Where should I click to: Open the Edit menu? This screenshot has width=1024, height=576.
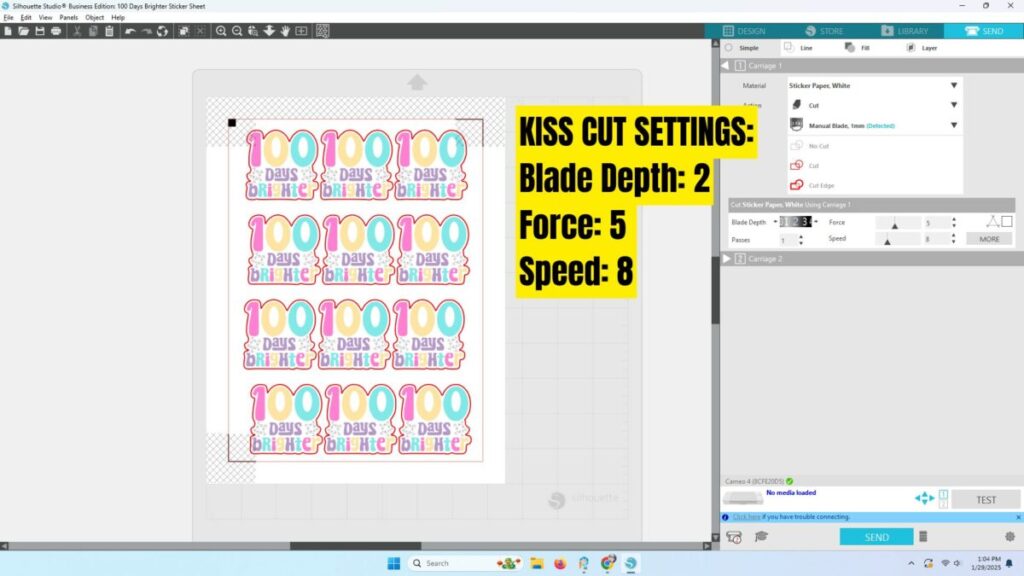pos(26,18)
